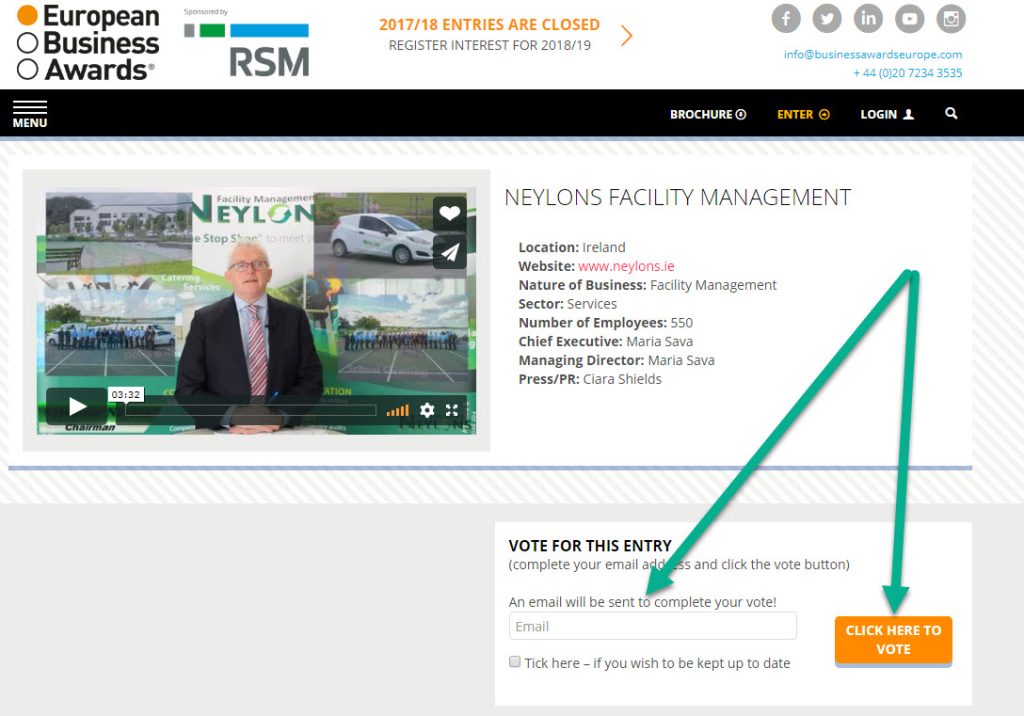Enter fullscreen video mode
The height and width of the screenshot is (716, 1024).
[x=452, y=410]
